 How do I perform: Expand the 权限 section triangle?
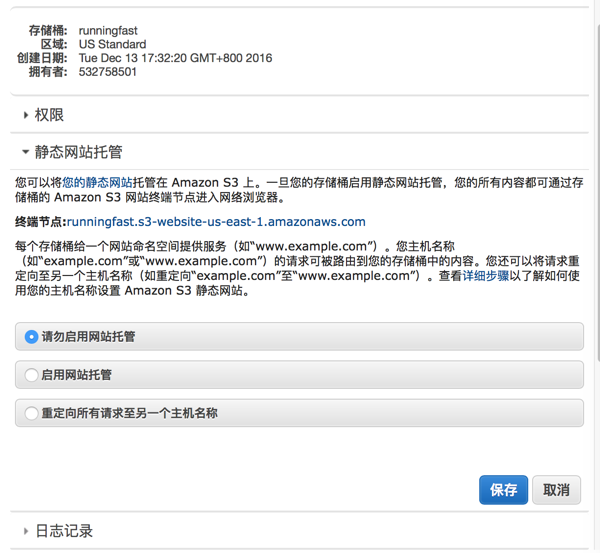[26, 116]
